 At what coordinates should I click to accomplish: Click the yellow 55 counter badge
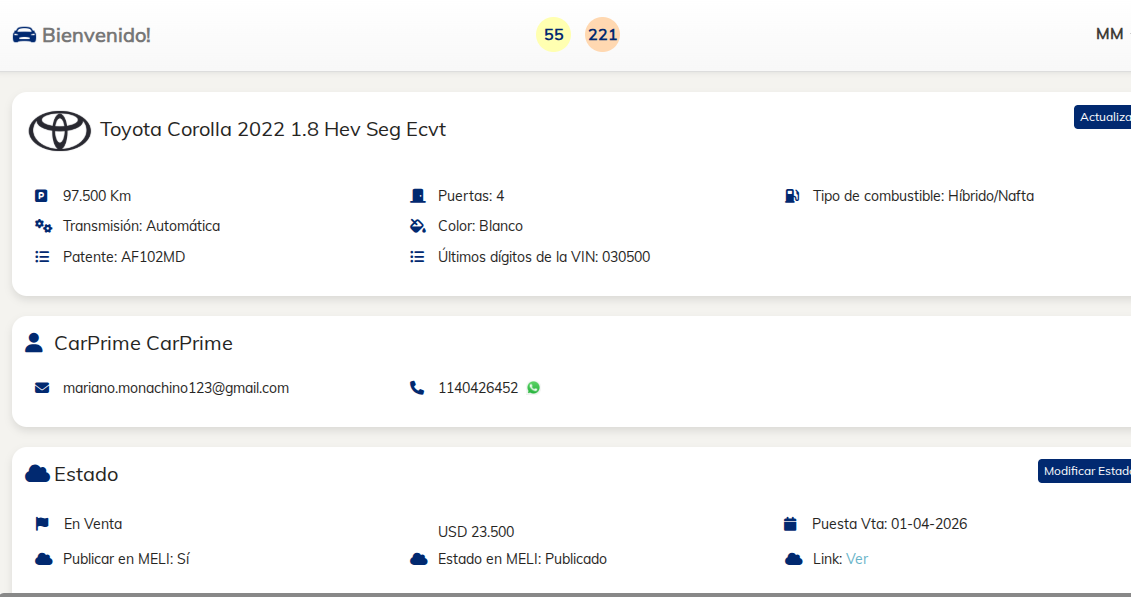pyautogui.click(x=554, y=35)
